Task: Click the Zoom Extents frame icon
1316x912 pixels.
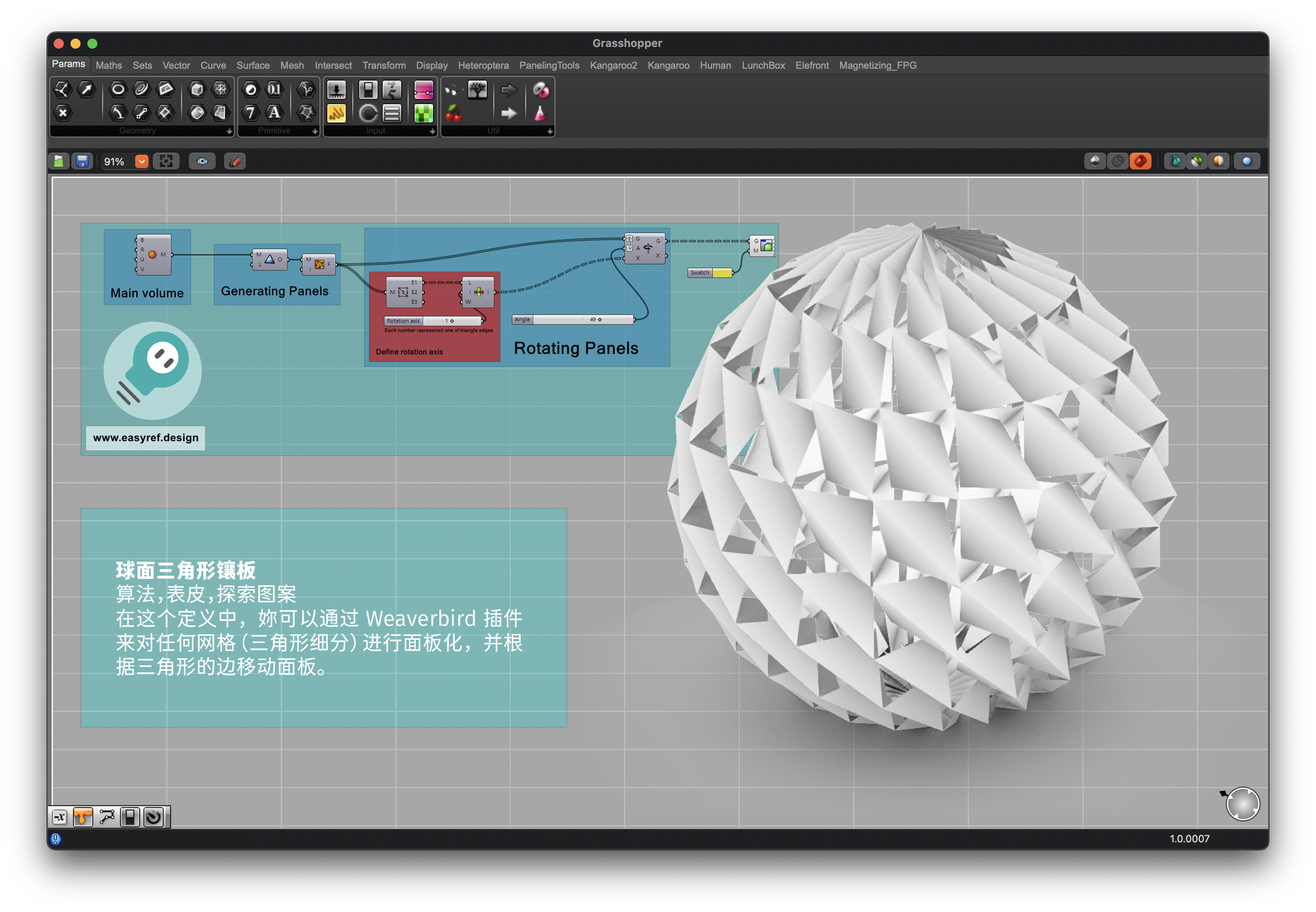Action: (166, 162)
